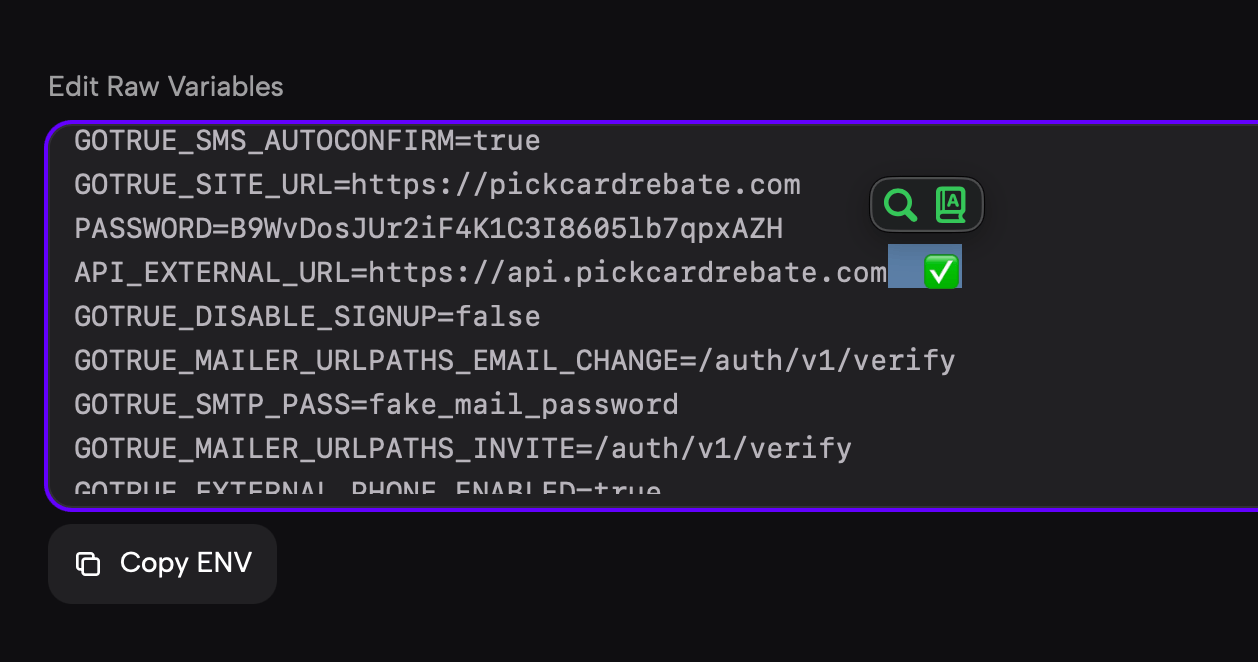Click the https://pickcardrebate.com site URL value

[575, 185]
